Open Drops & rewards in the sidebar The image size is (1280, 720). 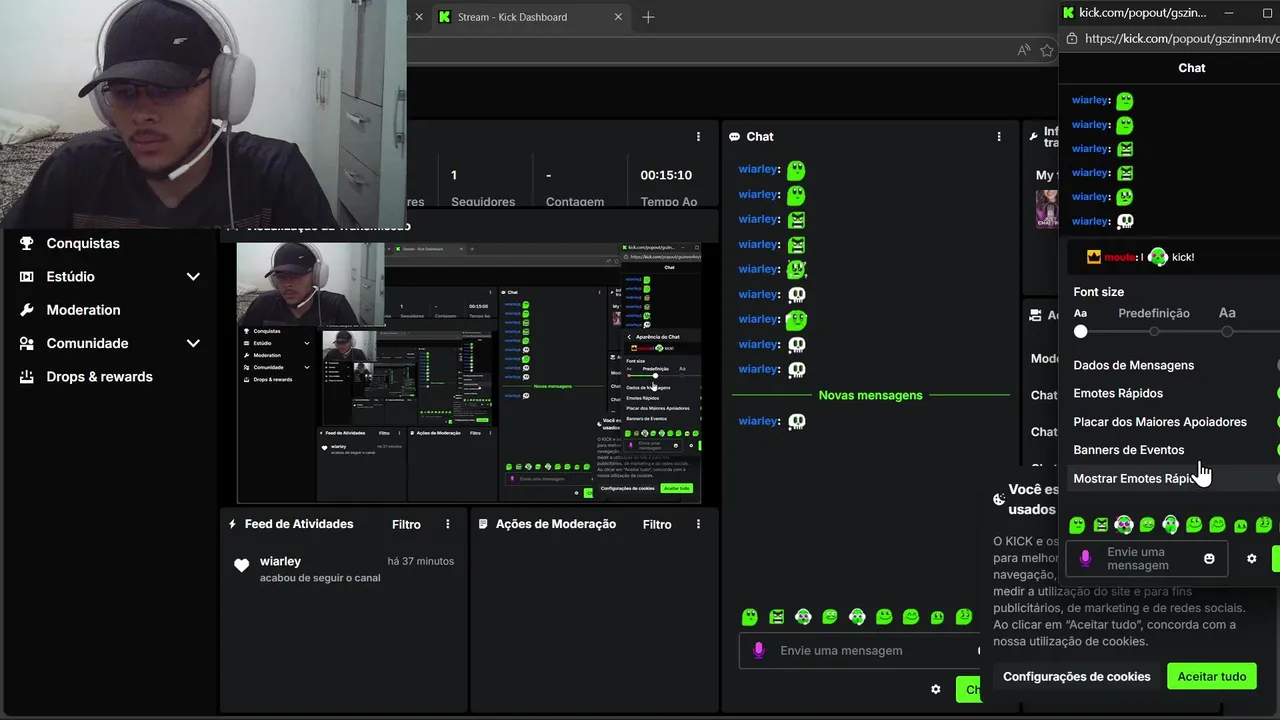coord(99,377)
